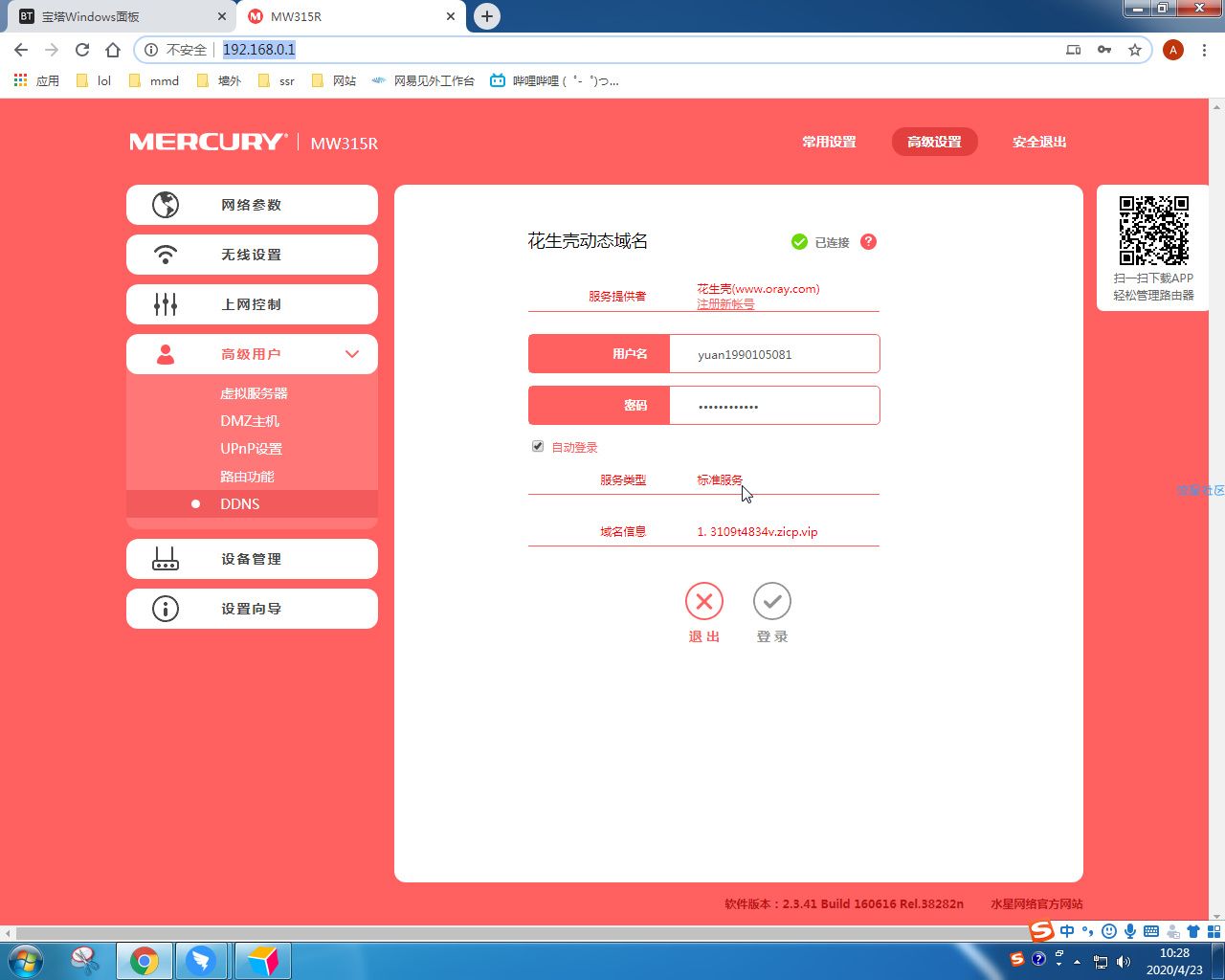Reload the router page
This screenshot has width=1225, height=980.
[x=82, y=50]
